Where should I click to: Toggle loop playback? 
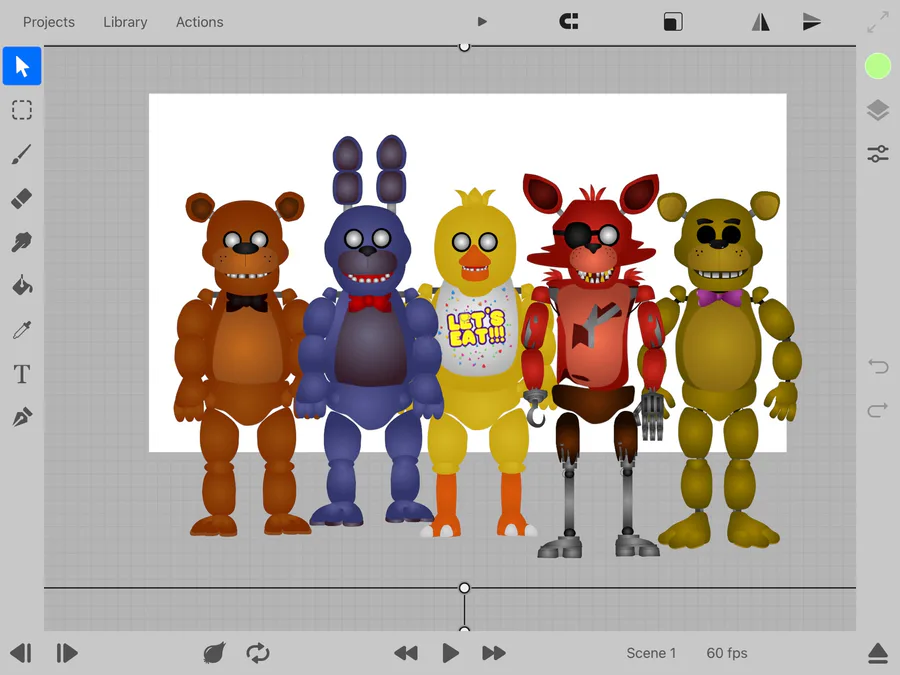(x=258, y=653)
